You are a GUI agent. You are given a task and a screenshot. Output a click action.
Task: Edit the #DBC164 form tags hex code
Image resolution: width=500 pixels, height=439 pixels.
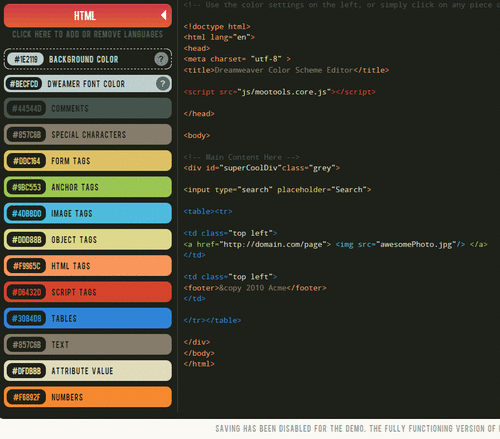point(26,161)
